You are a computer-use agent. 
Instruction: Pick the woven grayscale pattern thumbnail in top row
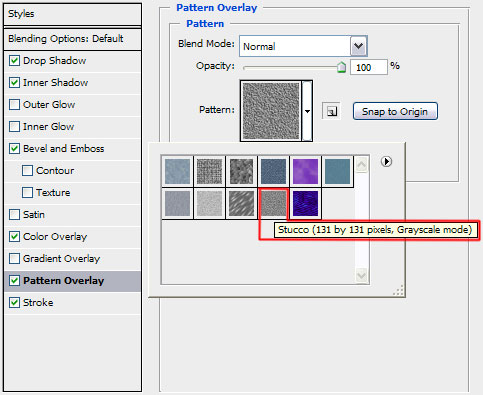point(209,171)
